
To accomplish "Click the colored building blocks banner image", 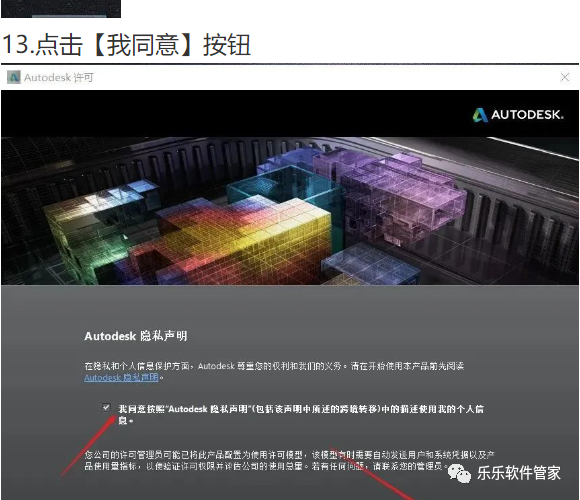I will click(290, 211).
